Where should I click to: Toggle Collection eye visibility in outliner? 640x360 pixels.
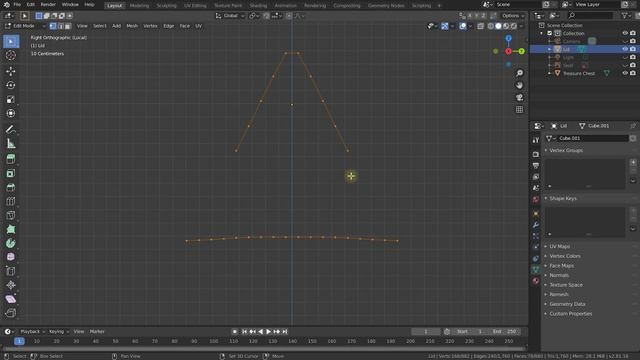tap(625, 33)
